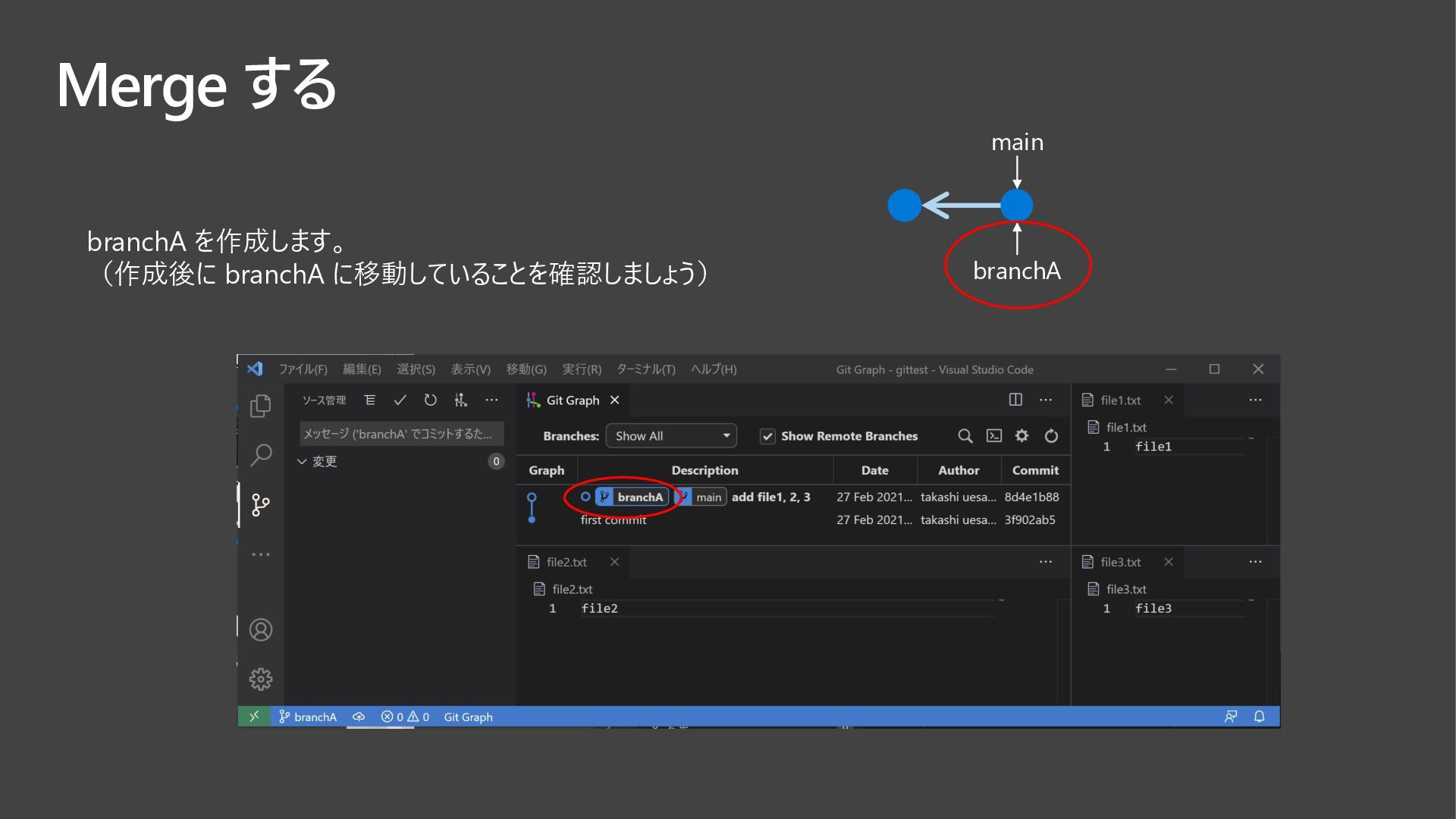Open the Branches Show All dropdown

click(x=670, y=436)
